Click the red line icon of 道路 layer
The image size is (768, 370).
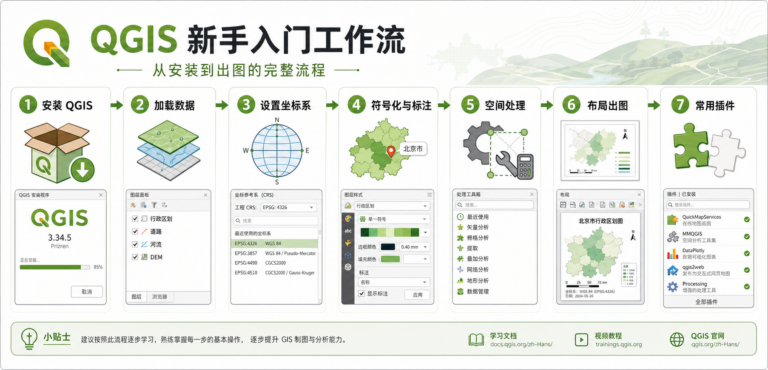(x=144, y=231)
